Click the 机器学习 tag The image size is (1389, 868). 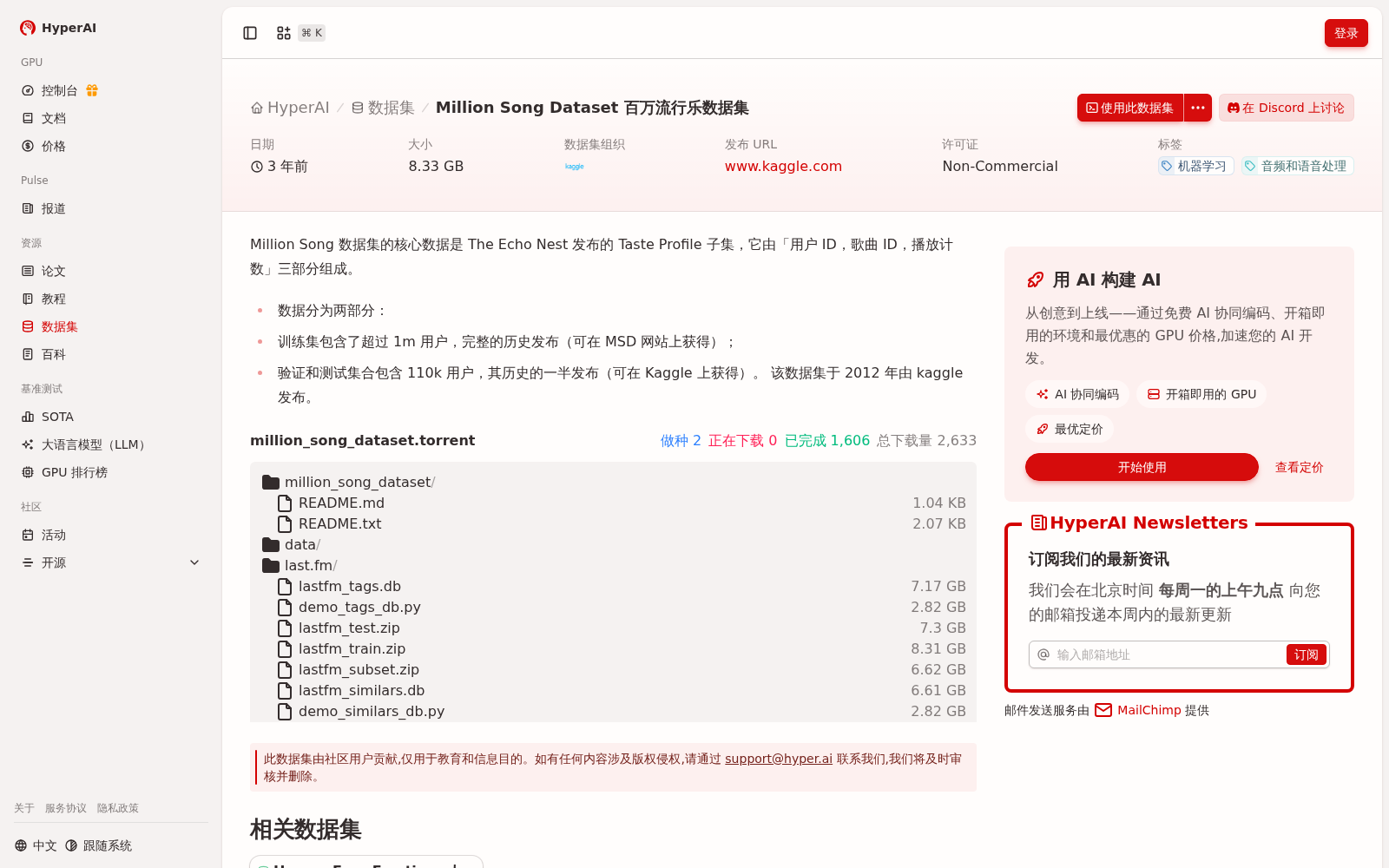point(1195,166)
